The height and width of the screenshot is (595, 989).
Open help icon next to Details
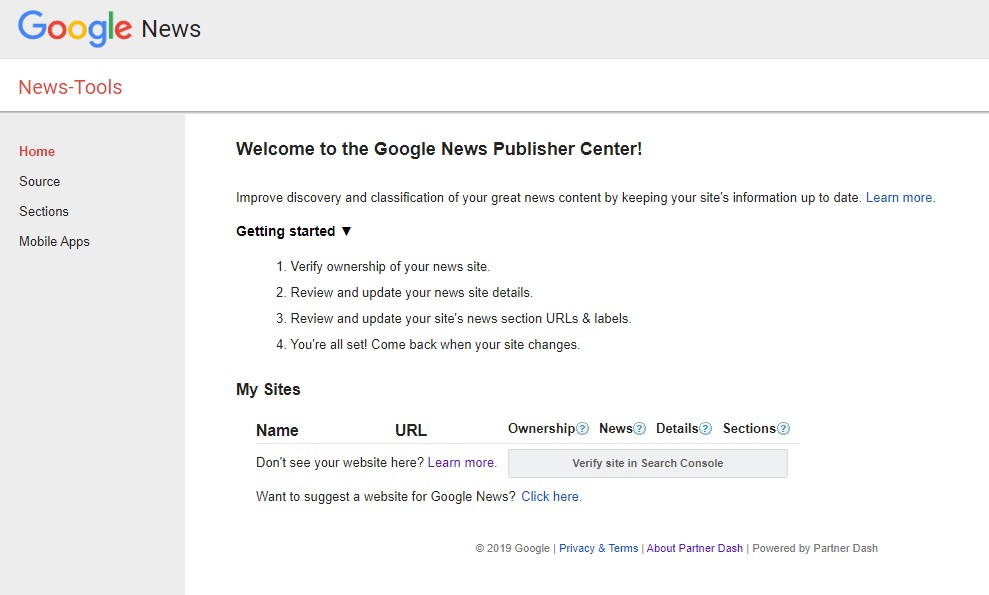(706, 429)
